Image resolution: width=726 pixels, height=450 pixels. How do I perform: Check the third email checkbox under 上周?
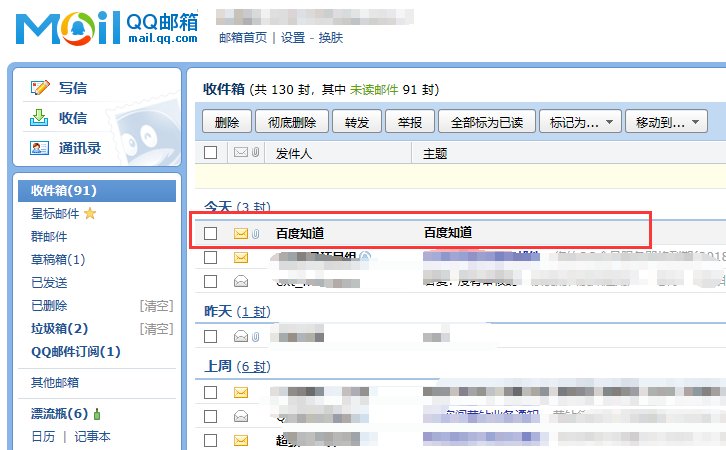click(210, 440)
